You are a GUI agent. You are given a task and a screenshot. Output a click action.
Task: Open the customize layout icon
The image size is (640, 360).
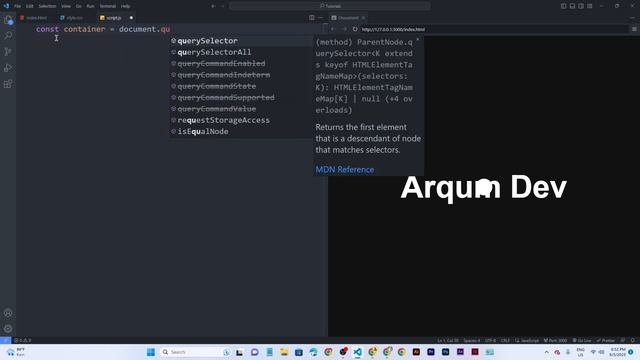tap(590, 6)
